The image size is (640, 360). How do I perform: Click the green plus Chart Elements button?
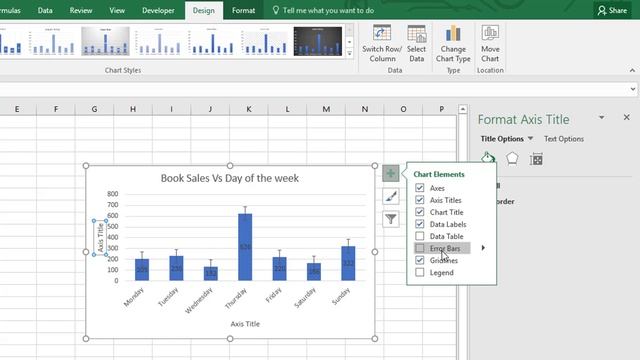[x=391, y=173]
